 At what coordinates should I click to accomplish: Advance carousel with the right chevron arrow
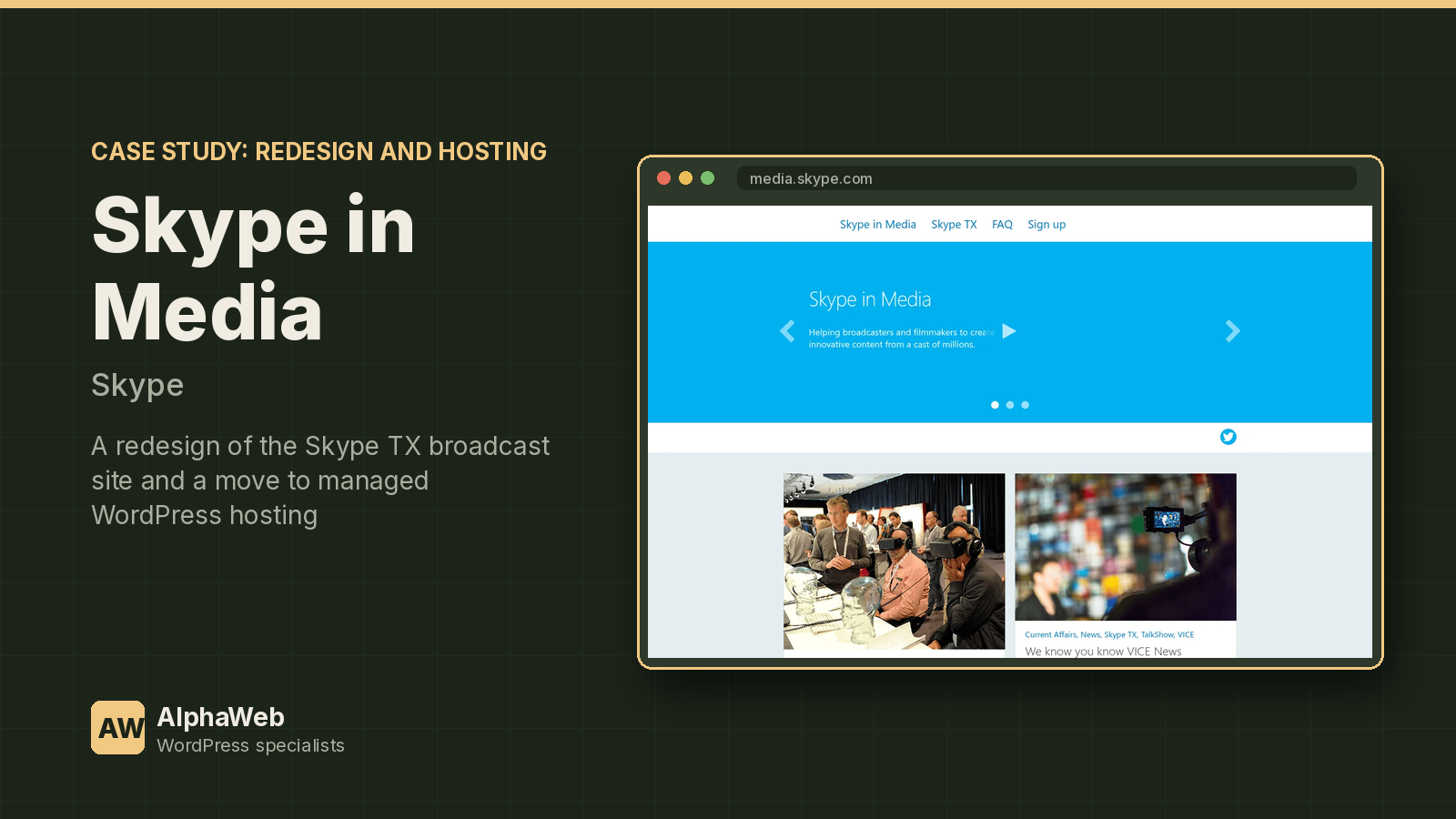(x=1232, y=331)
